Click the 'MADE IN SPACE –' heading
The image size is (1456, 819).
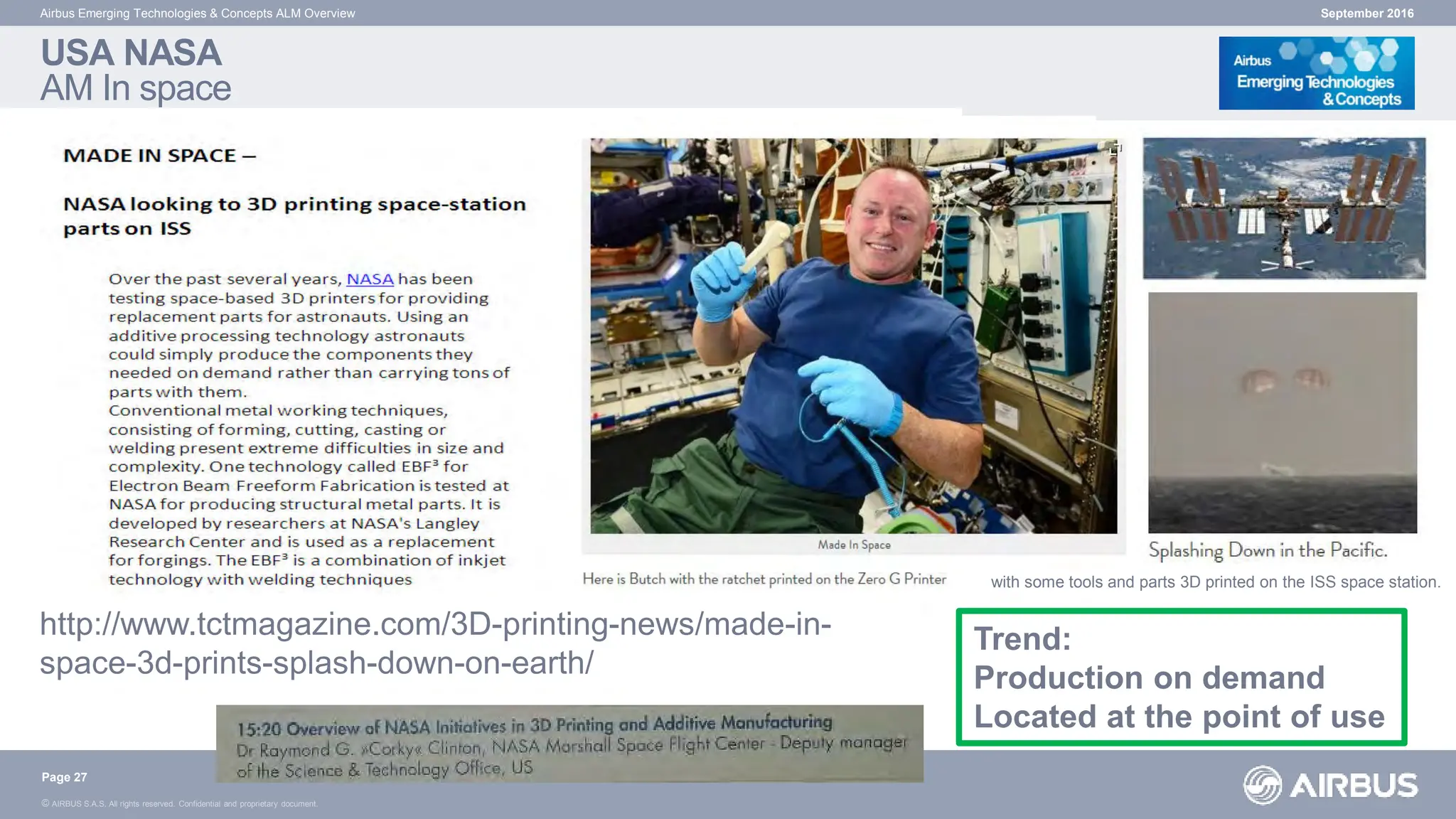click(160, 156)
